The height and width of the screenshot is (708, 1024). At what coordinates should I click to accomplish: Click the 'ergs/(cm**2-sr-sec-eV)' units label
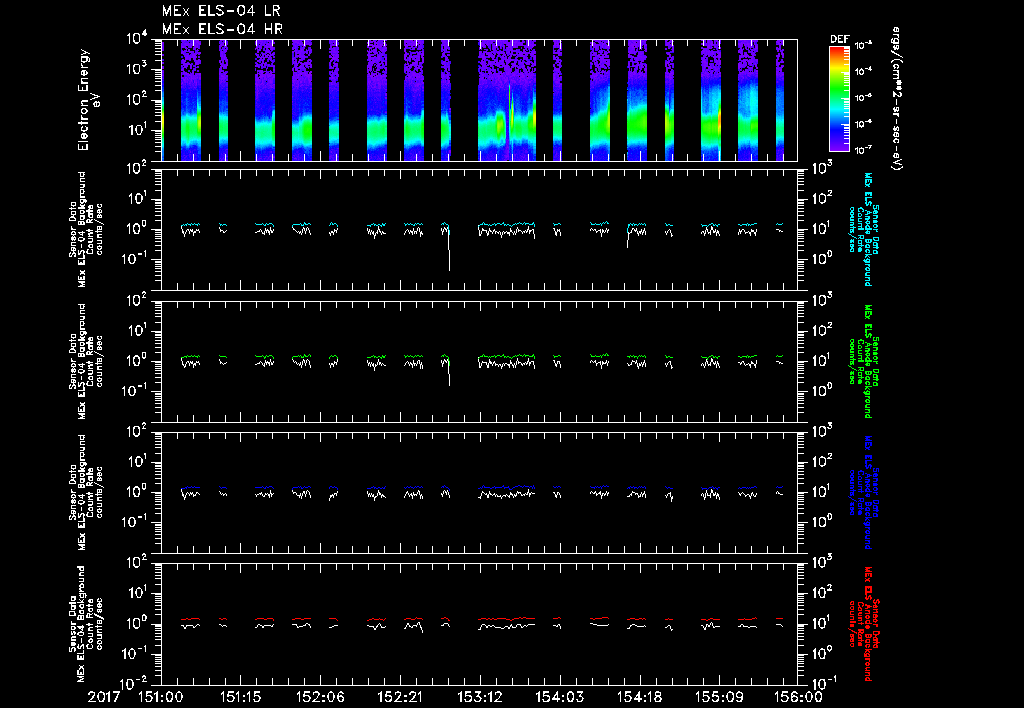click(x=896, y=99)
